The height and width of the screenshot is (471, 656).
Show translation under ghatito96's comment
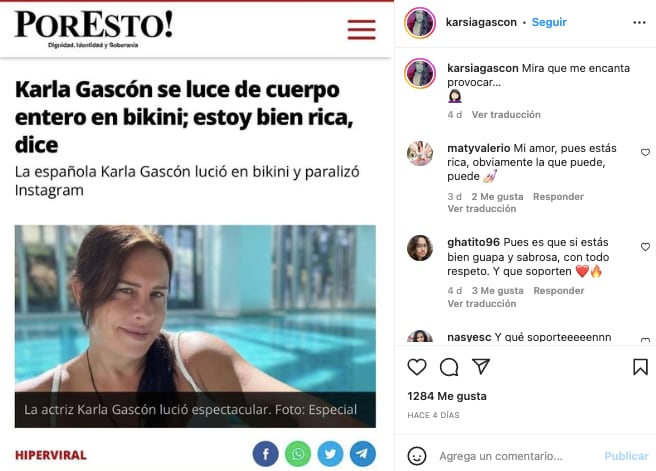[482, 303]
